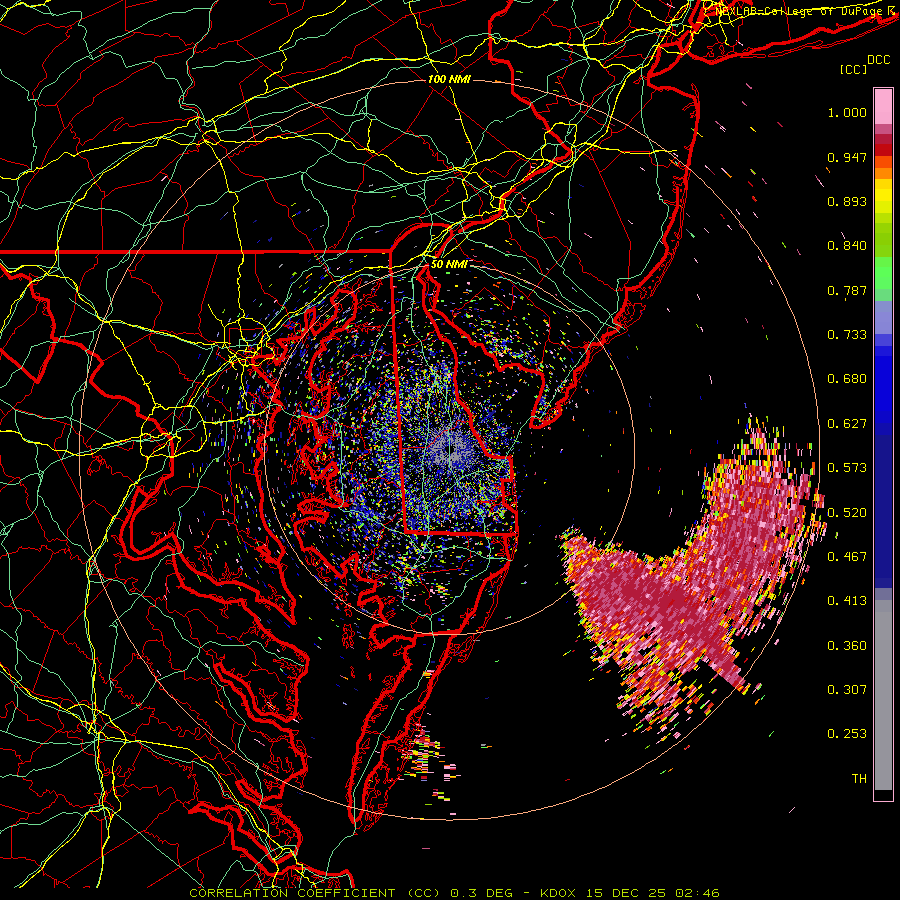The width and height of the screenshot is (900, 900).
Task: Click the 0.840 legend value
Action: click(847, 246)
